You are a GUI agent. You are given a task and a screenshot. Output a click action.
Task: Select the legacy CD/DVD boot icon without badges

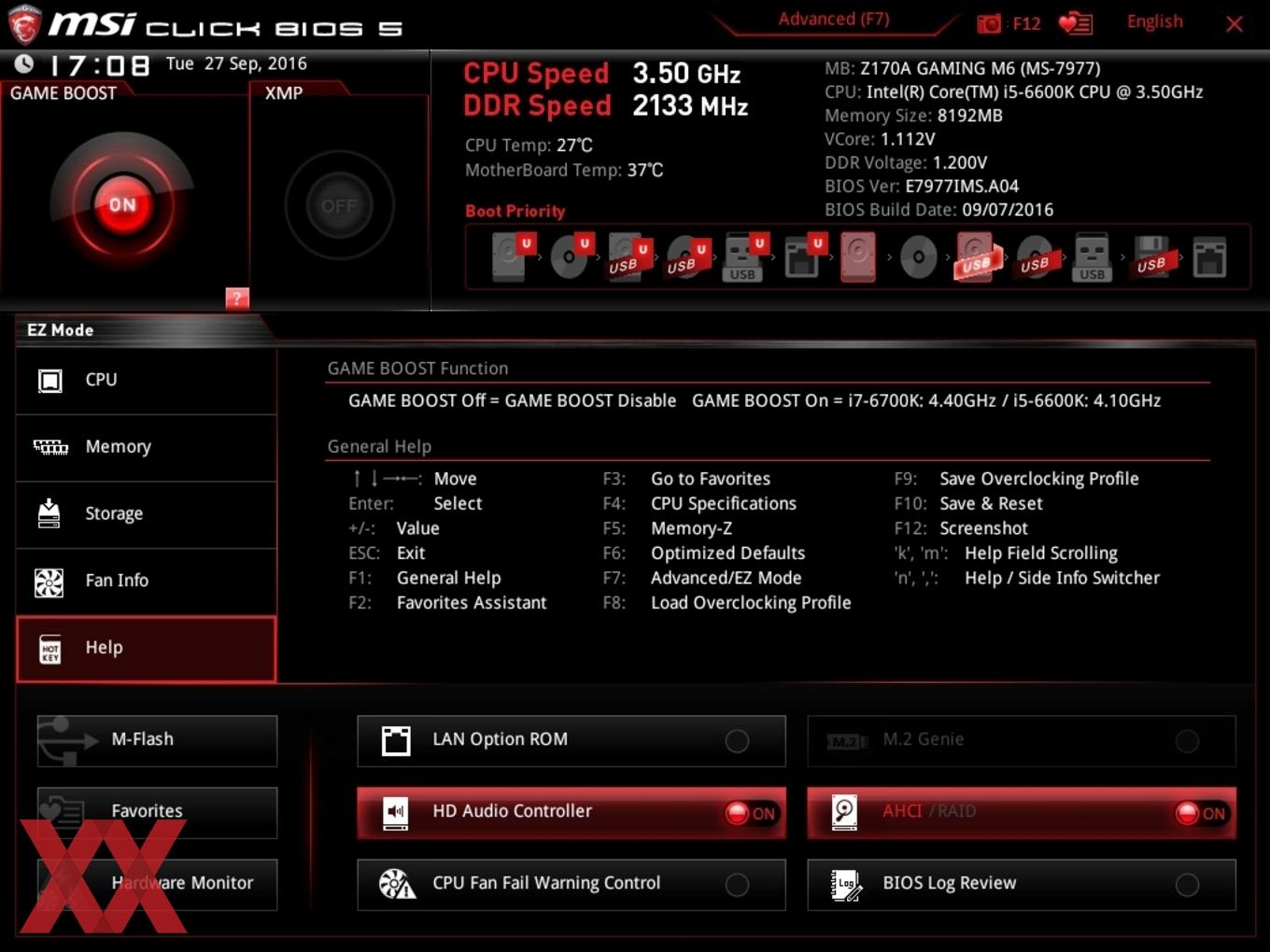tap(918, 257)
